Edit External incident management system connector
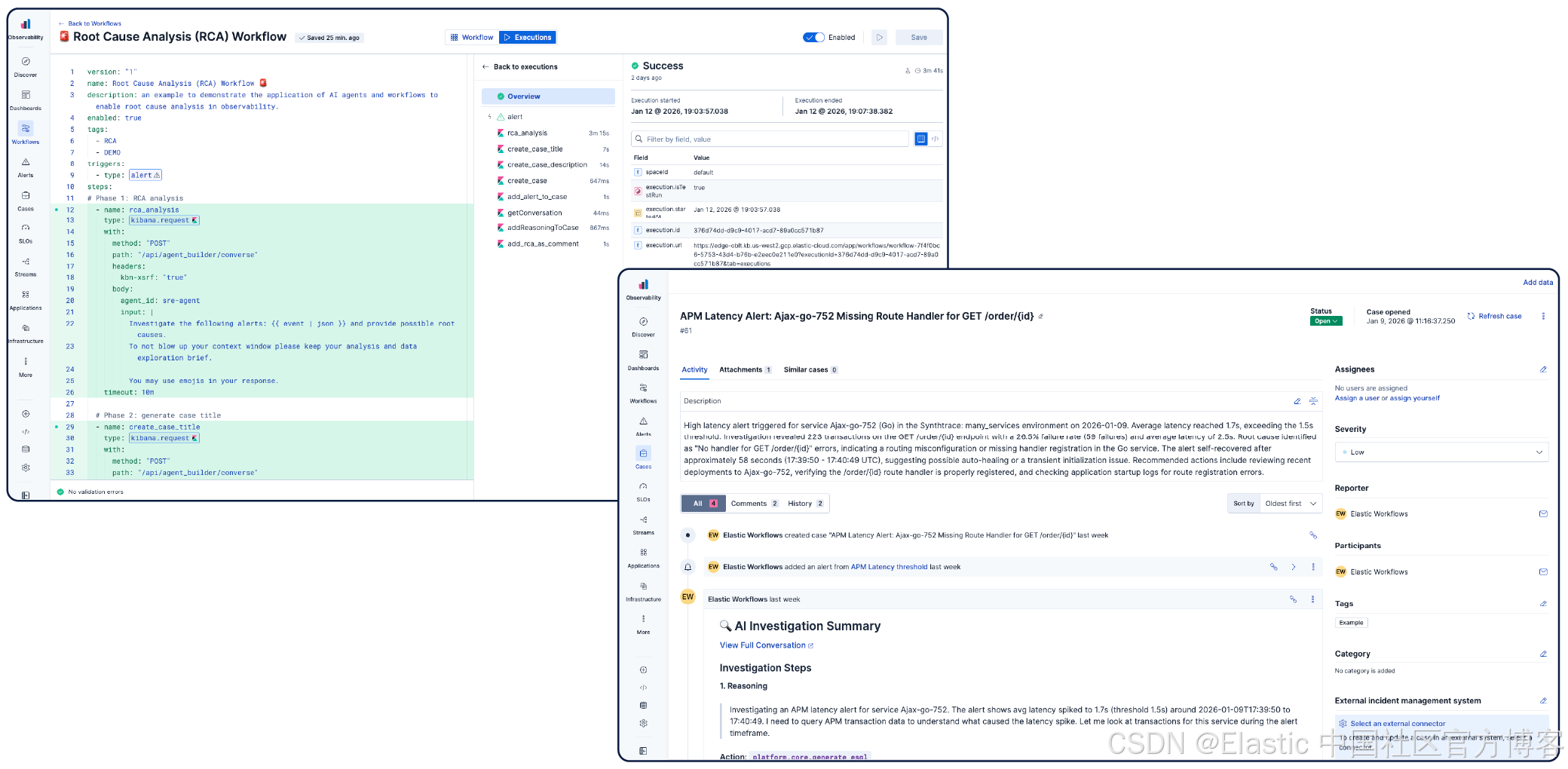1568x769 pixels. tap(1543, 701)
